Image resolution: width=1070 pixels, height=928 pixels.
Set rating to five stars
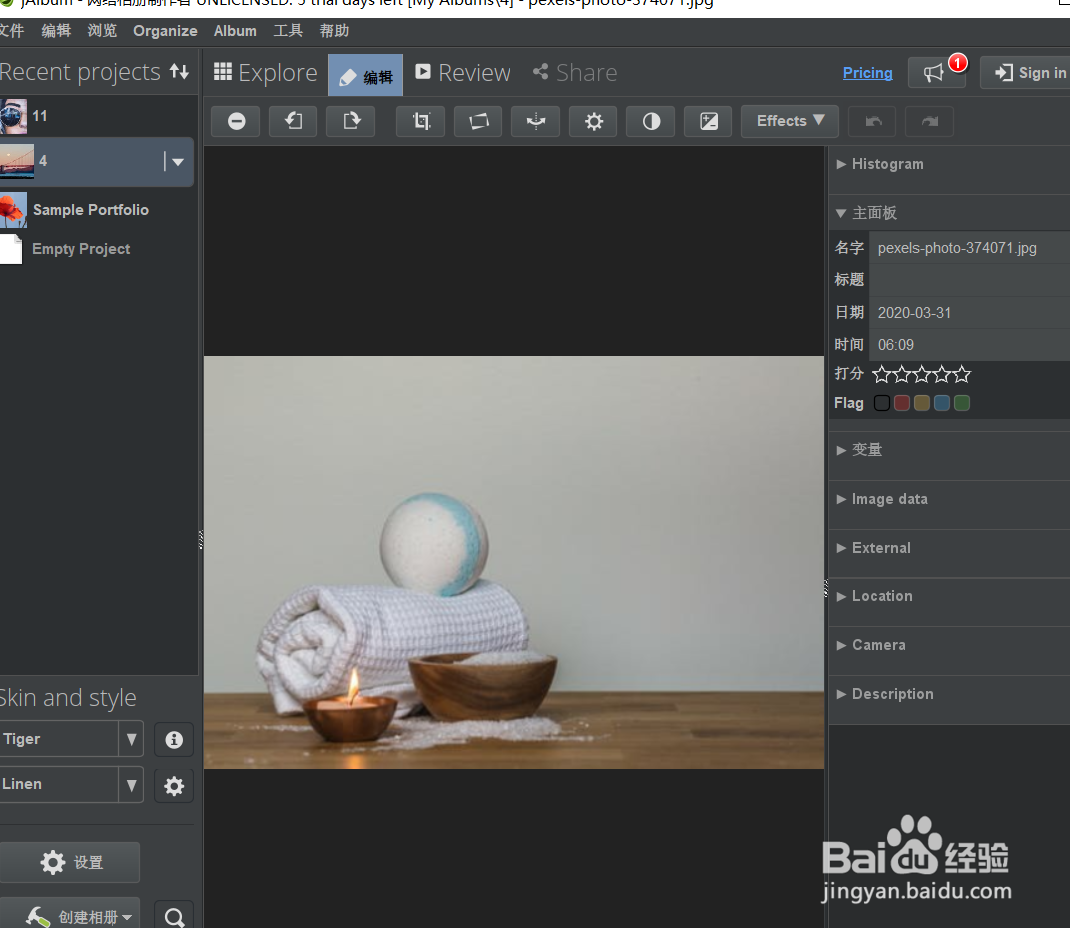tap(962, 374)
